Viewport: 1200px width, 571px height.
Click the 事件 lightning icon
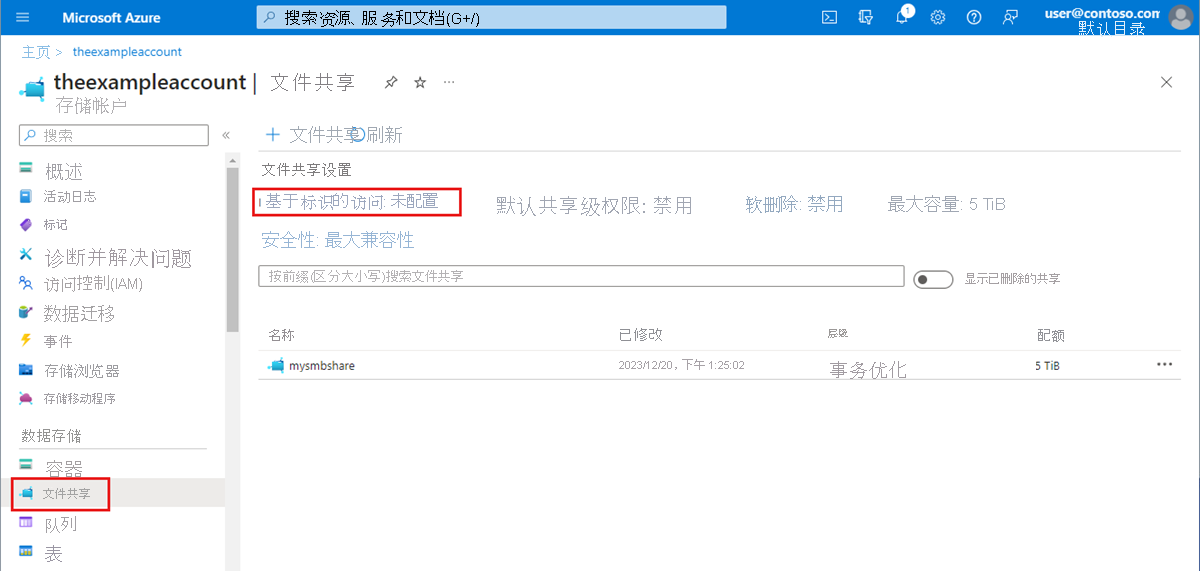26,341
